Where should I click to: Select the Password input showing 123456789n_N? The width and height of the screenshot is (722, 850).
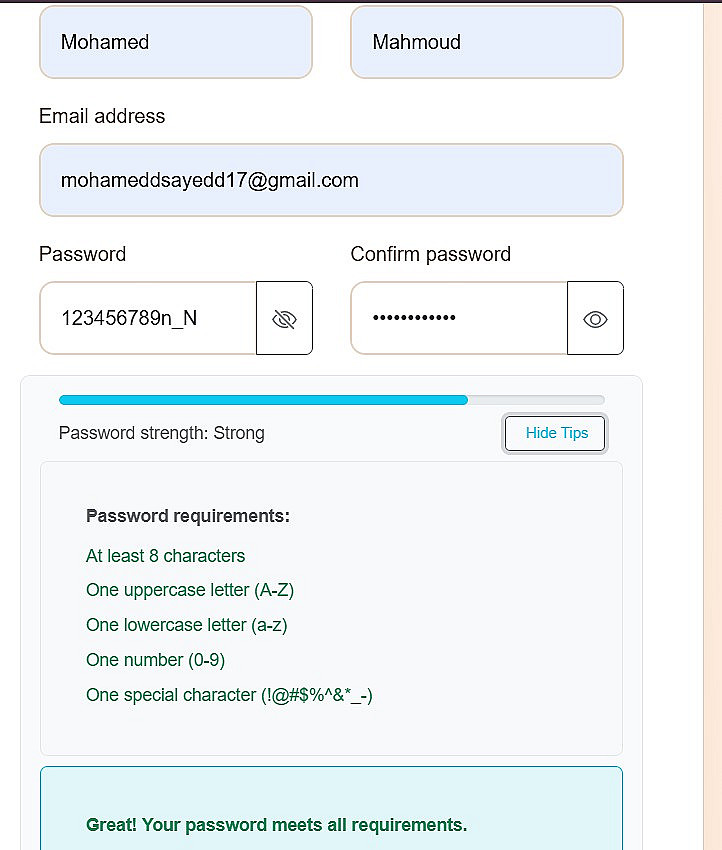coord(148,318)
